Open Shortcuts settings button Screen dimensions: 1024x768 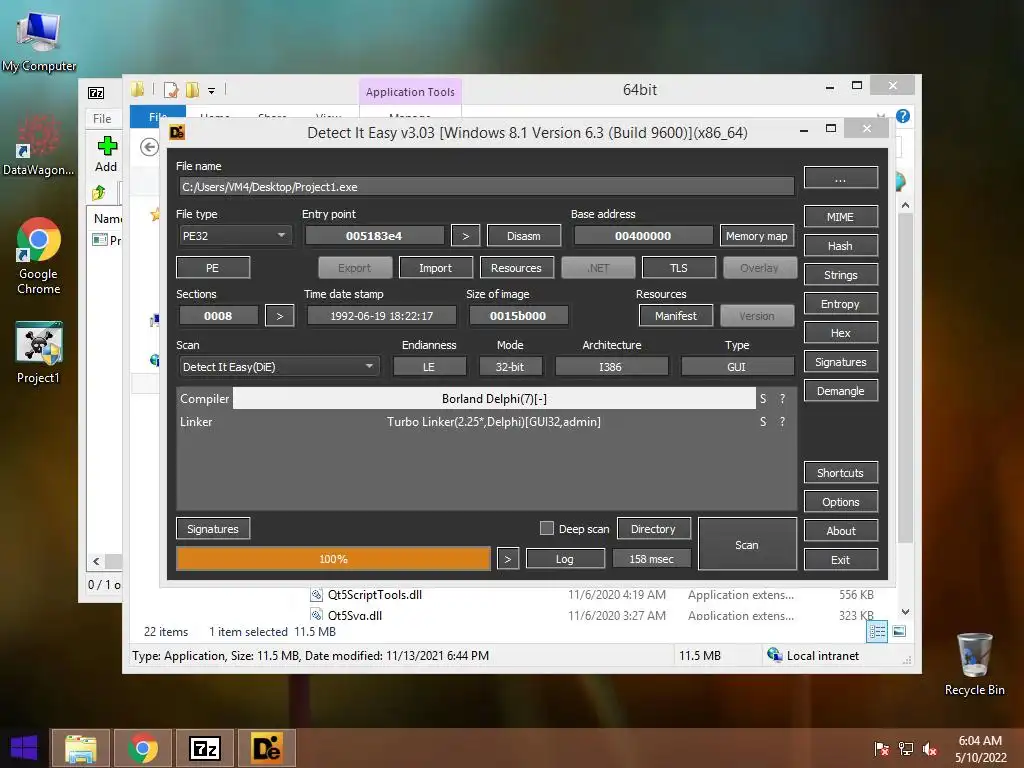coord(840,473)
